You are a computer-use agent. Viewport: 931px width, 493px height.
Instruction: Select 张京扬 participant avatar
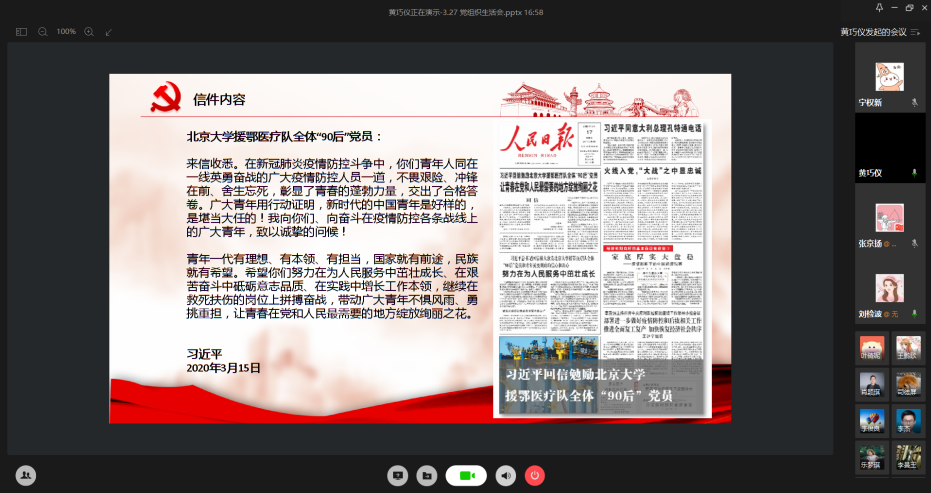pos(889,218)
